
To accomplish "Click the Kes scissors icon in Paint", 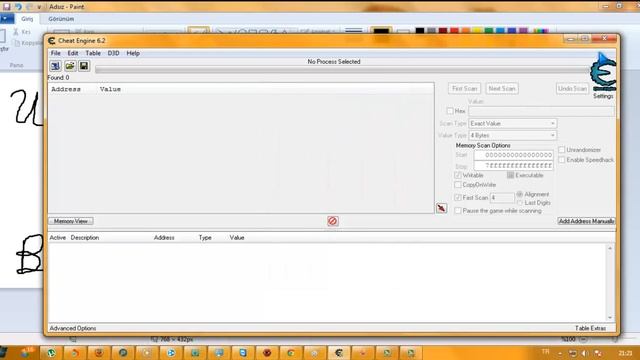I will [x=16, y=31].
